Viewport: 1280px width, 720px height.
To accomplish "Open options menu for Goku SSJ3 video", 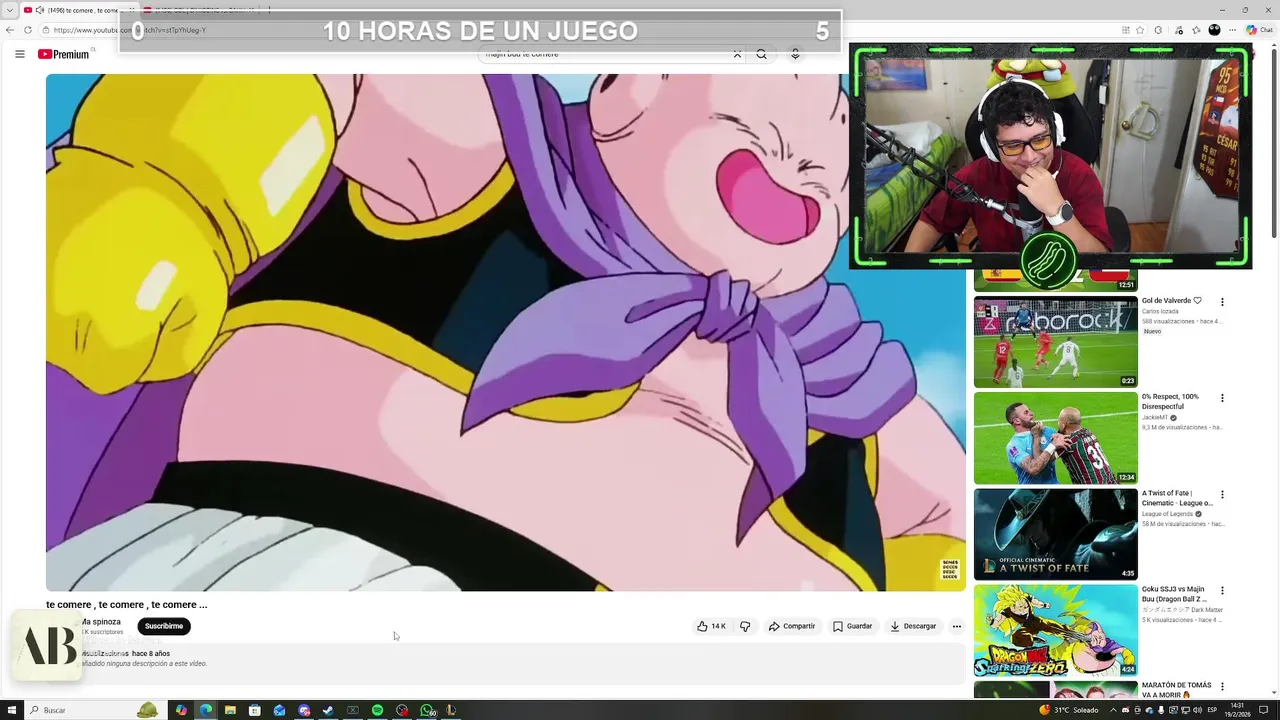I will pyautogui.click(x=1221, y=590).
